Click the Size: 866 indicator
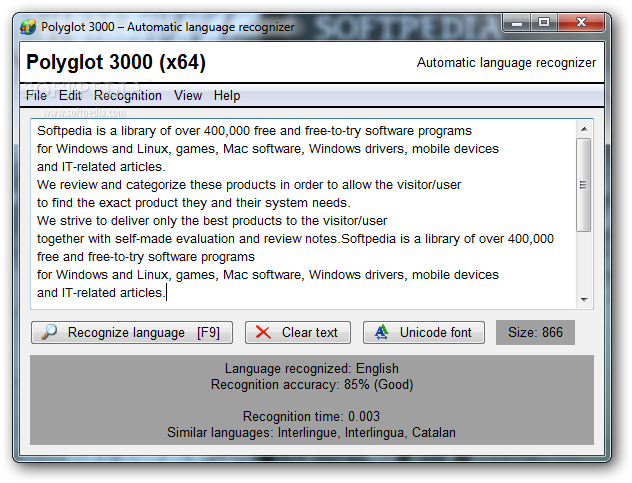This screenshot has width=632, height=483. 535,332
